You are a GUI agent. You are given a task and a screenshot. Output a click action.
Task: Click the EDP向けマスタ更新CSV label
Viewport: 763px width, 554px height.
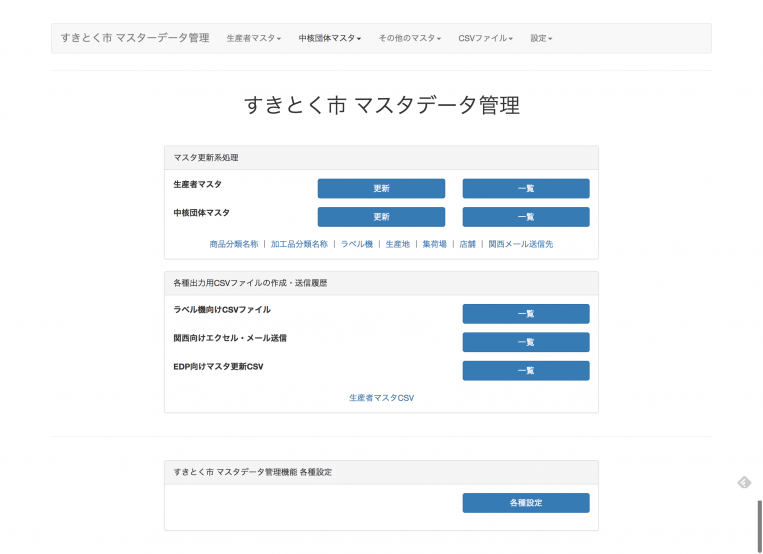click(x=218, y=367)
